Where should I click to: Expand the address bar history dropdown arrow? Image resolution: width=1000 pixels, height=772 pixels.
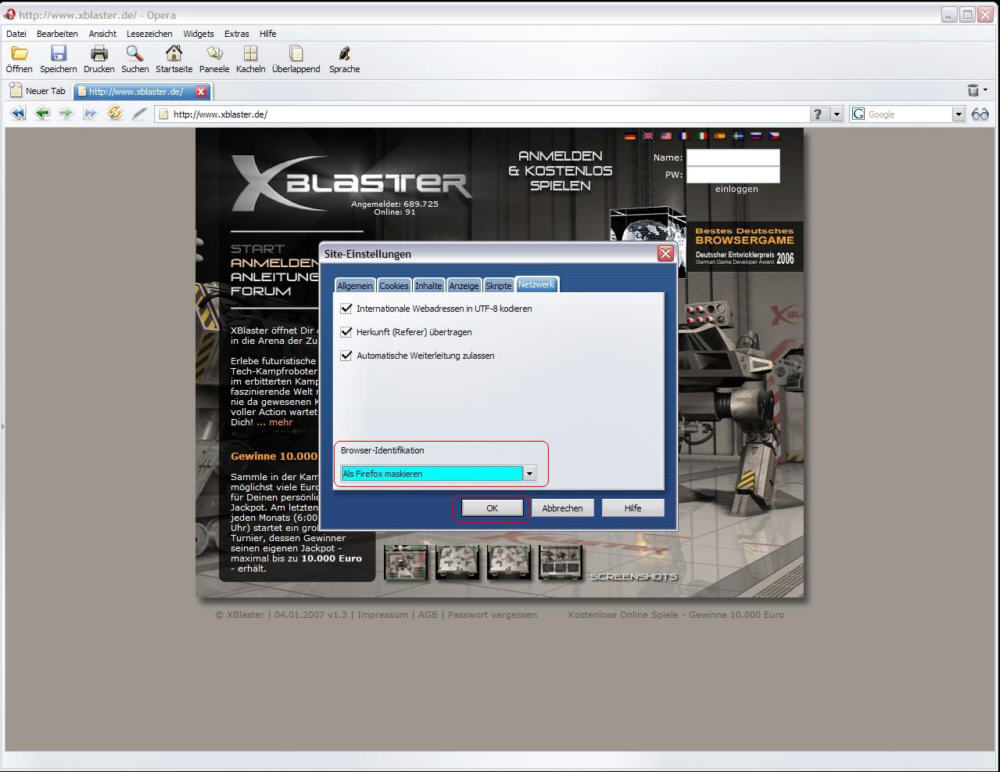point(836,114)
